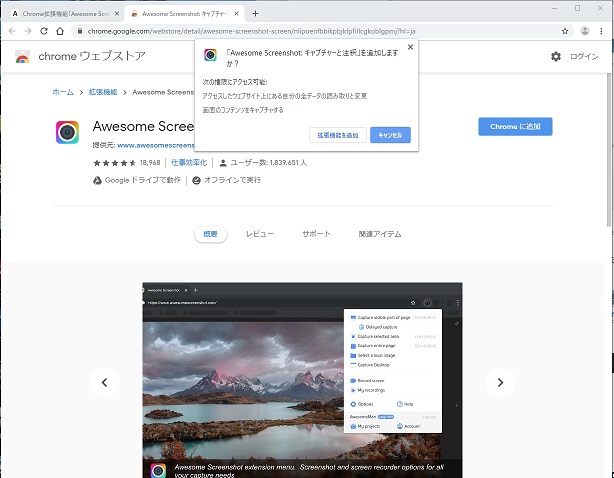Click 仕事効率化 category link

(189, 162)
